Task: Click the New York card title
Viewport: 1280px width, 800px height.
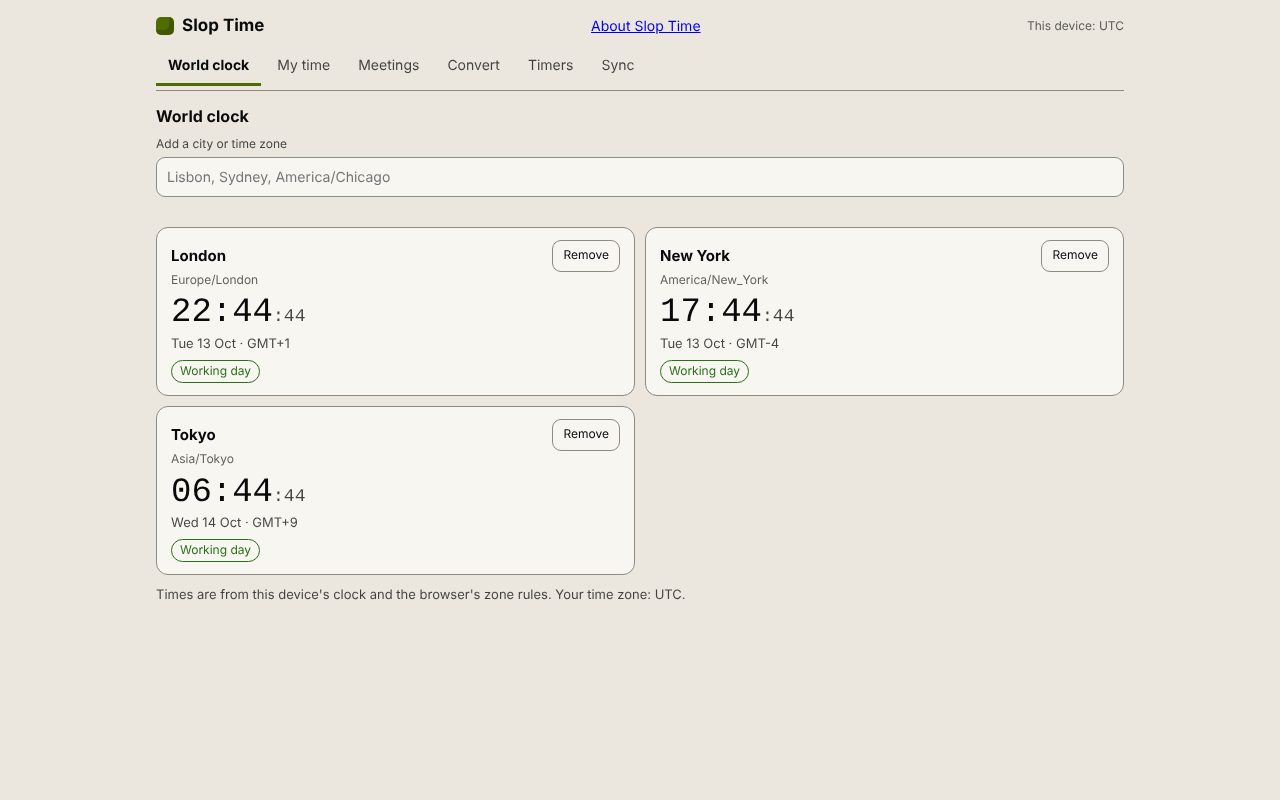Action: click(695, 255)
